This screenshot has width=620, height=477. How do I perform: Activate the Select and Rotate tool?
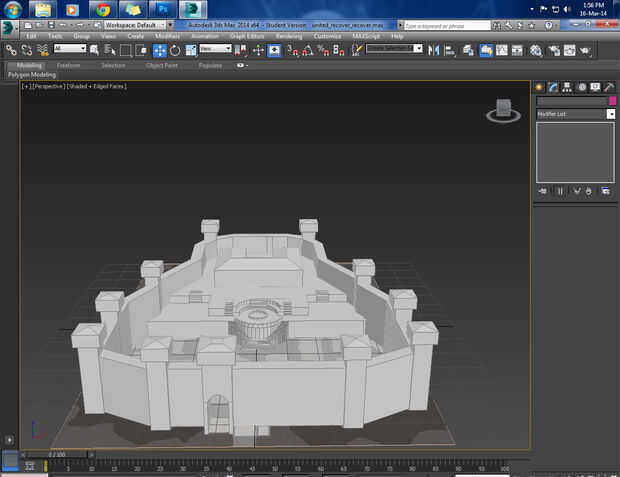click(x=175, y=49)
